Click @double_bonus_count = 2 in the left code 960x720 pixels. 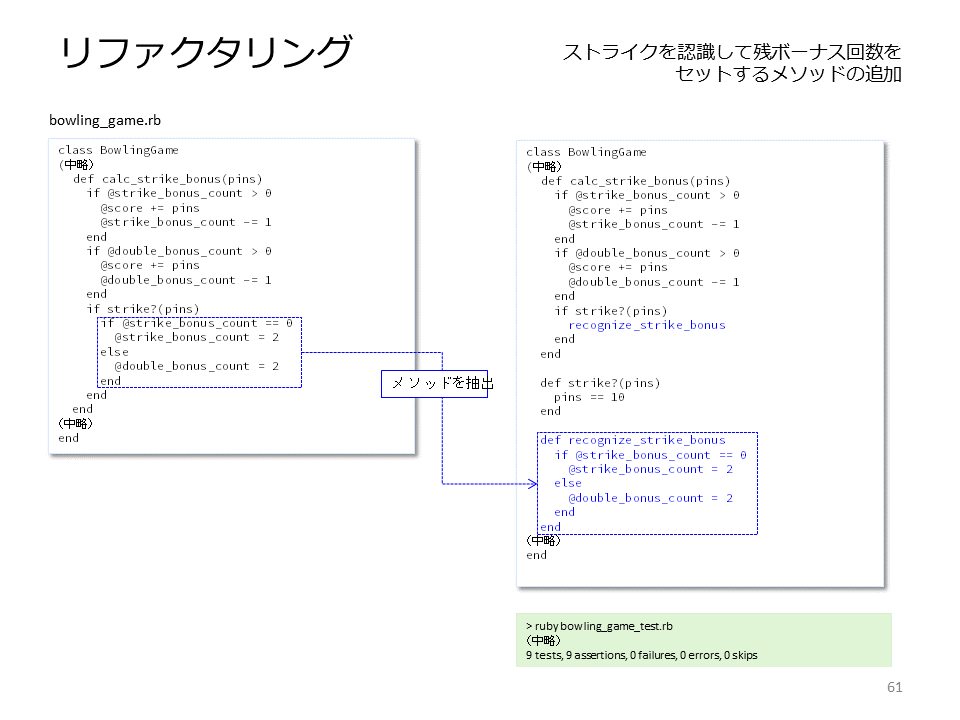[x=197, y=366]
